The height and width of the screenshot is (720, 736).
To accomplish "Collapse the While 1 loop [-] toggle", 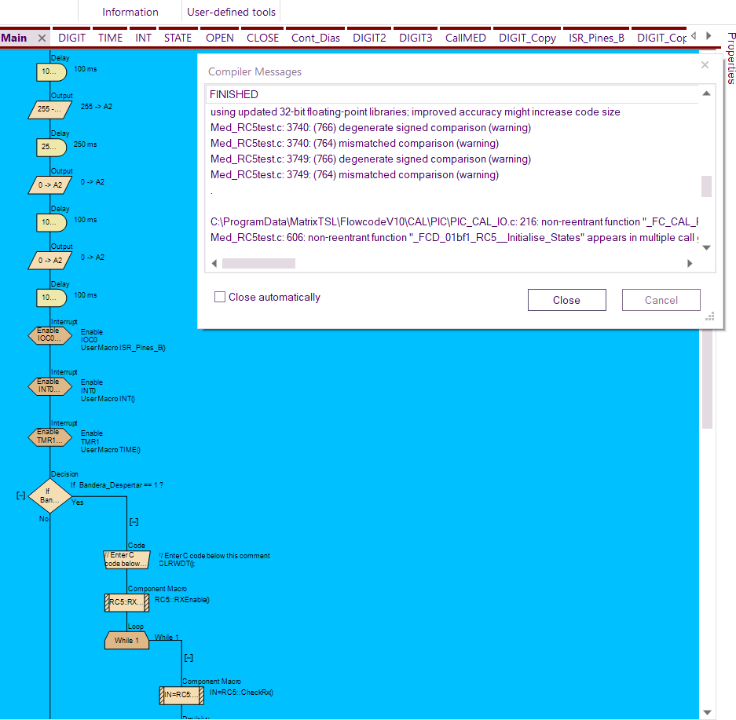I will [x=189, y=658].
